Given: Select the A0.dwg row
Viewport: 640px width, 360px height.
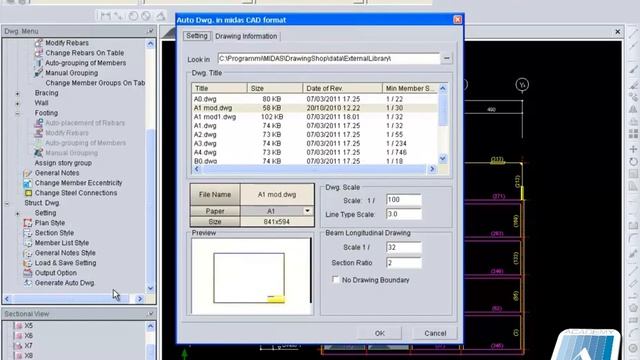Looking at the screenshot, I should point(314,99).
